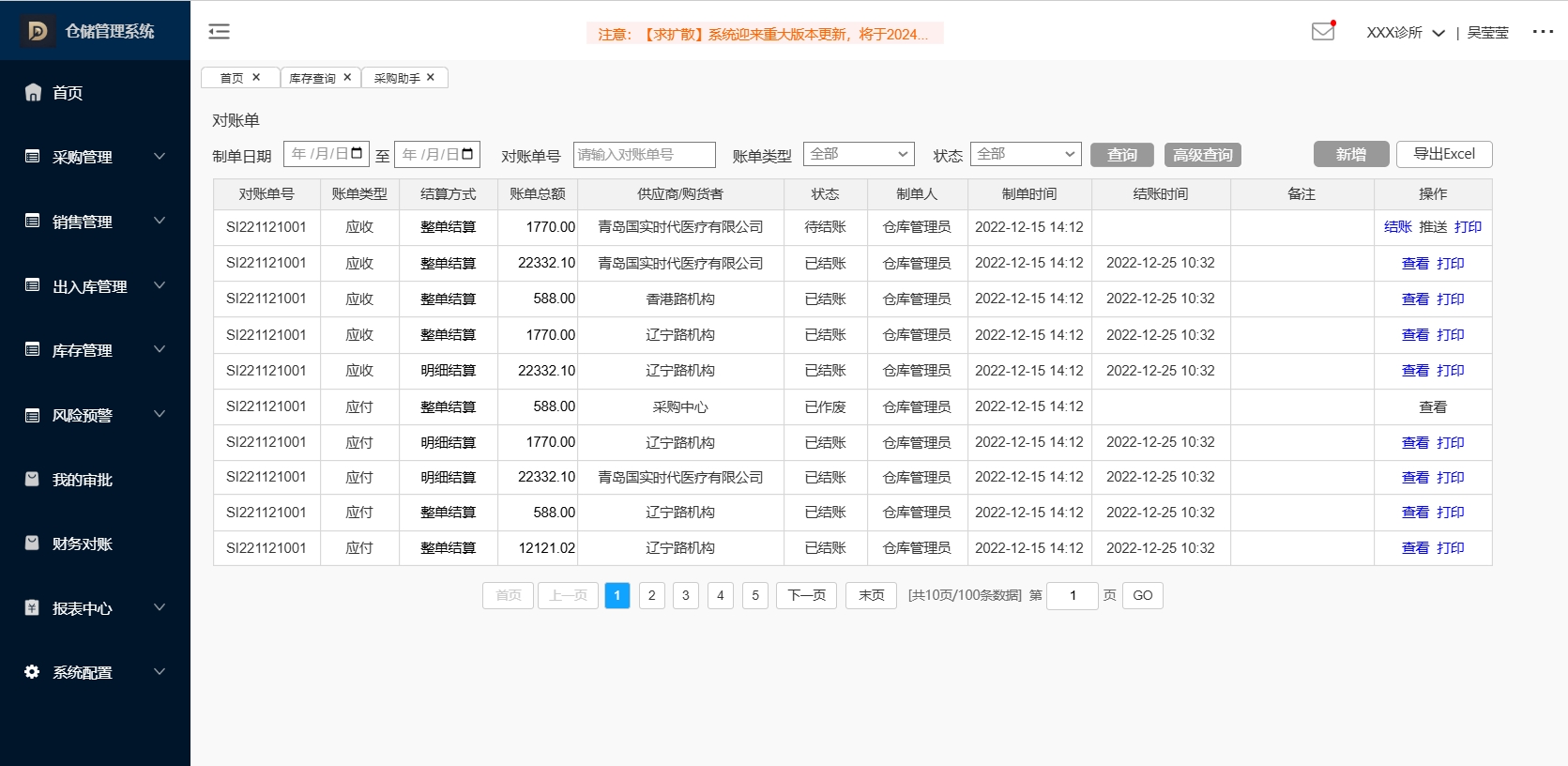This screenshot has width=1568, height=766.
Task: Go to page 5
Action: point(755,595)
